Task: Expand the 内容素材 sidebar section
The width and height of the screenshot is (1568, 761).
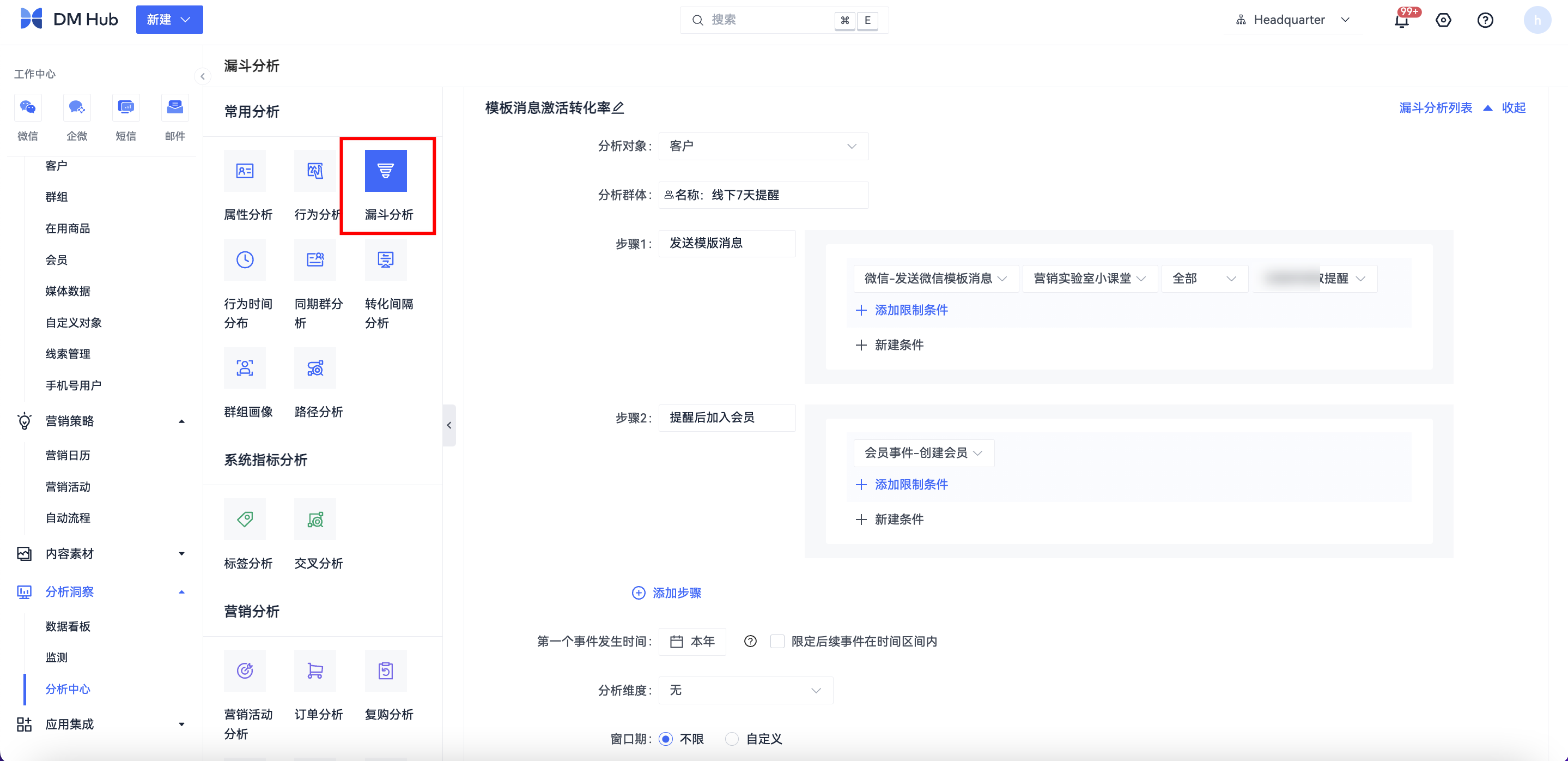Action: point(181,553)
